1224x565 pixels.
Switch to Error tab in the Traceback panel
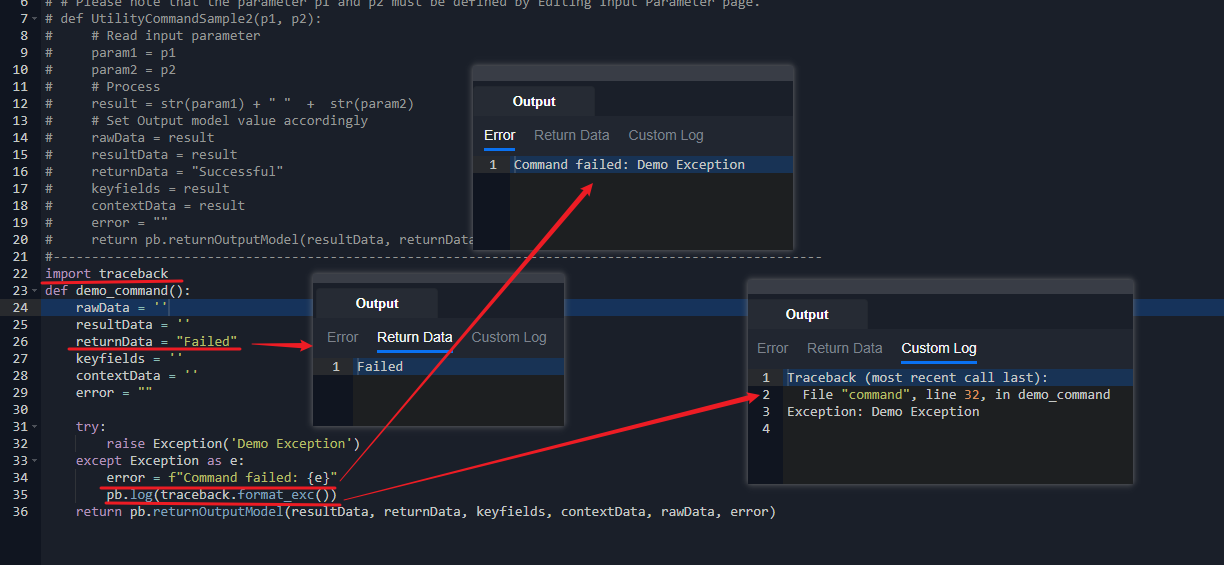772,348
